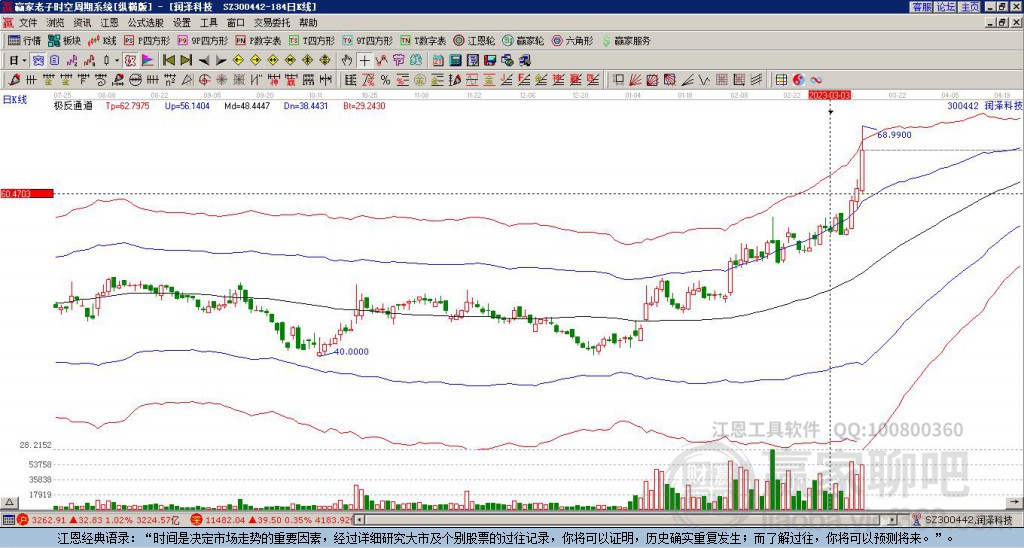
Task: Click the Md=48.4447 indicator value
Action: click(x=247, y=106)
